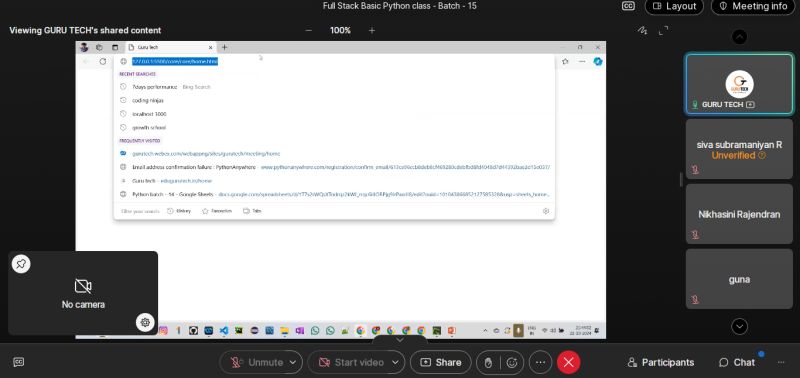Expand shared content to full screen
Viewport: 800px width, 378px height.
click(663, 31)
